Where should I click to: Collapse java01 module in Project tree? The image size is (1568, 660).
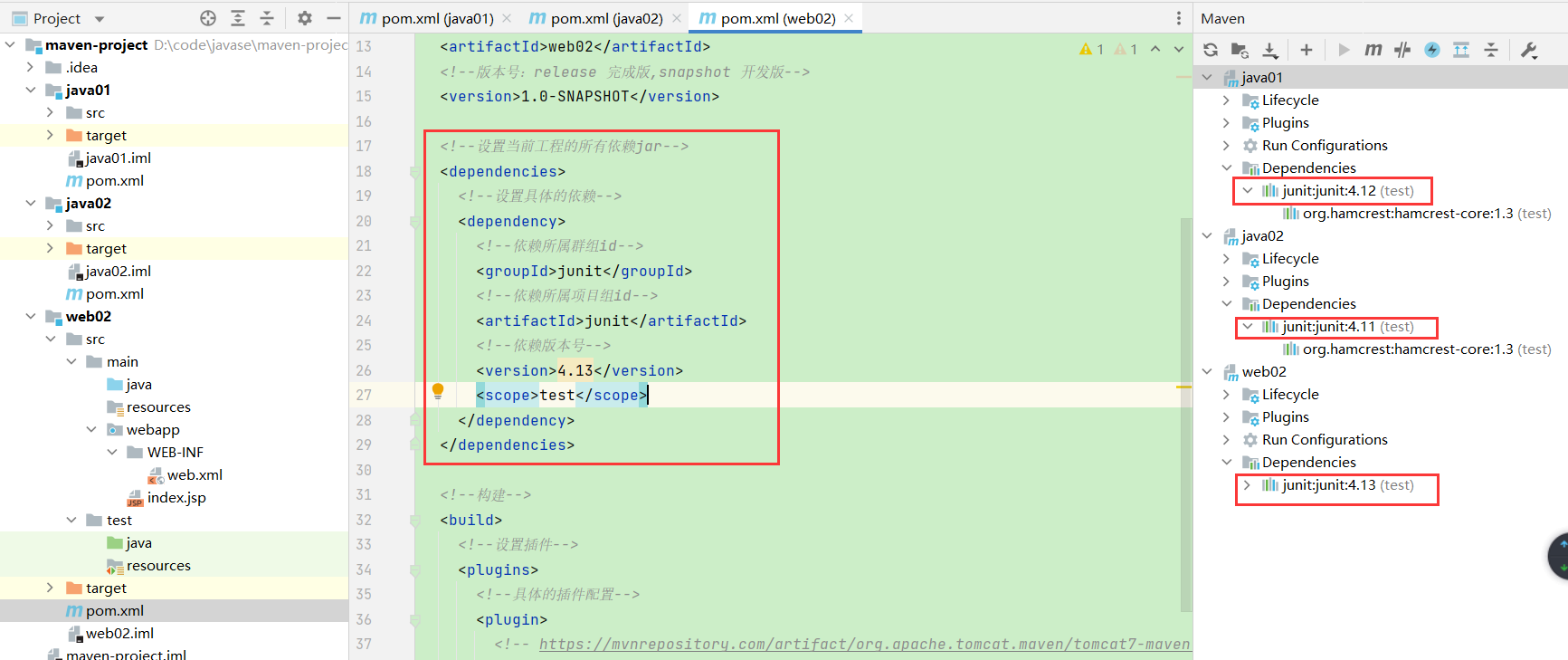30,90
